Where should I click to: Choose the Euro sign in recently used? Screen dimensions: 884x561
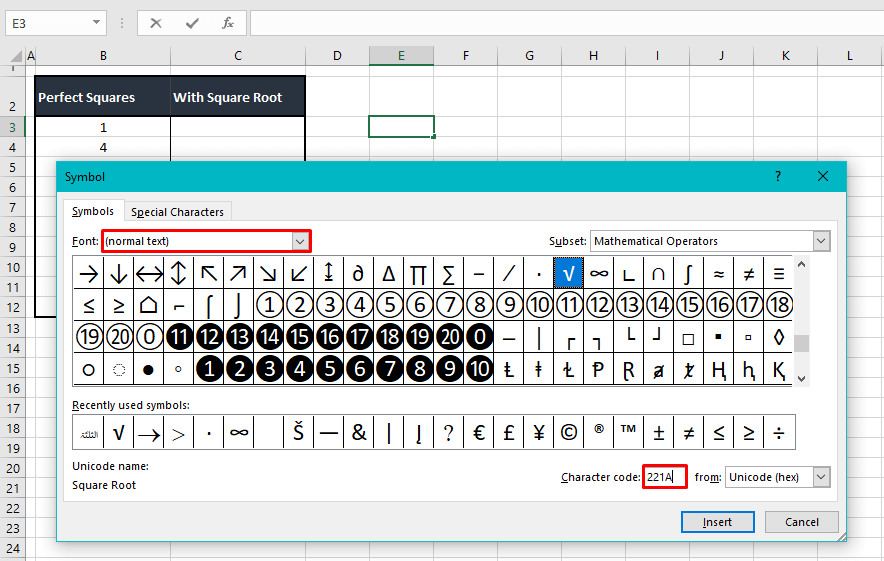(x=479, y=433)
